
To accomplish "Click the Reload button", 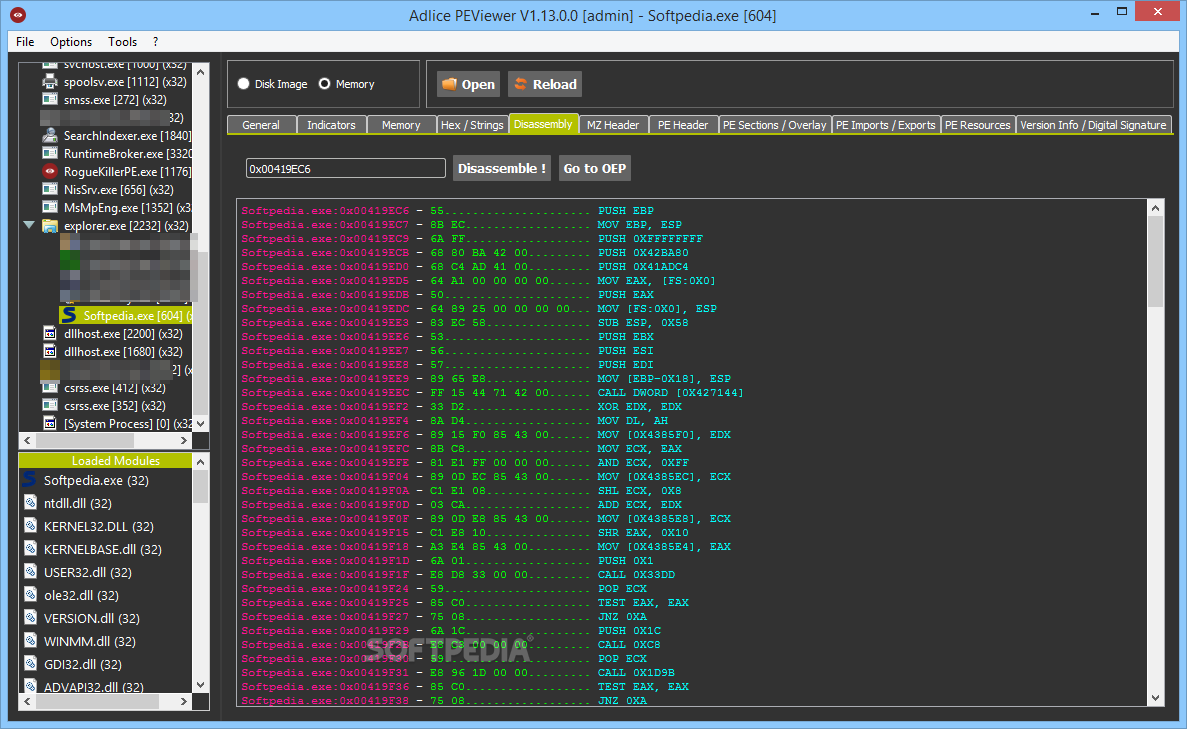I will pyautogui.click(x=545, y=84).
